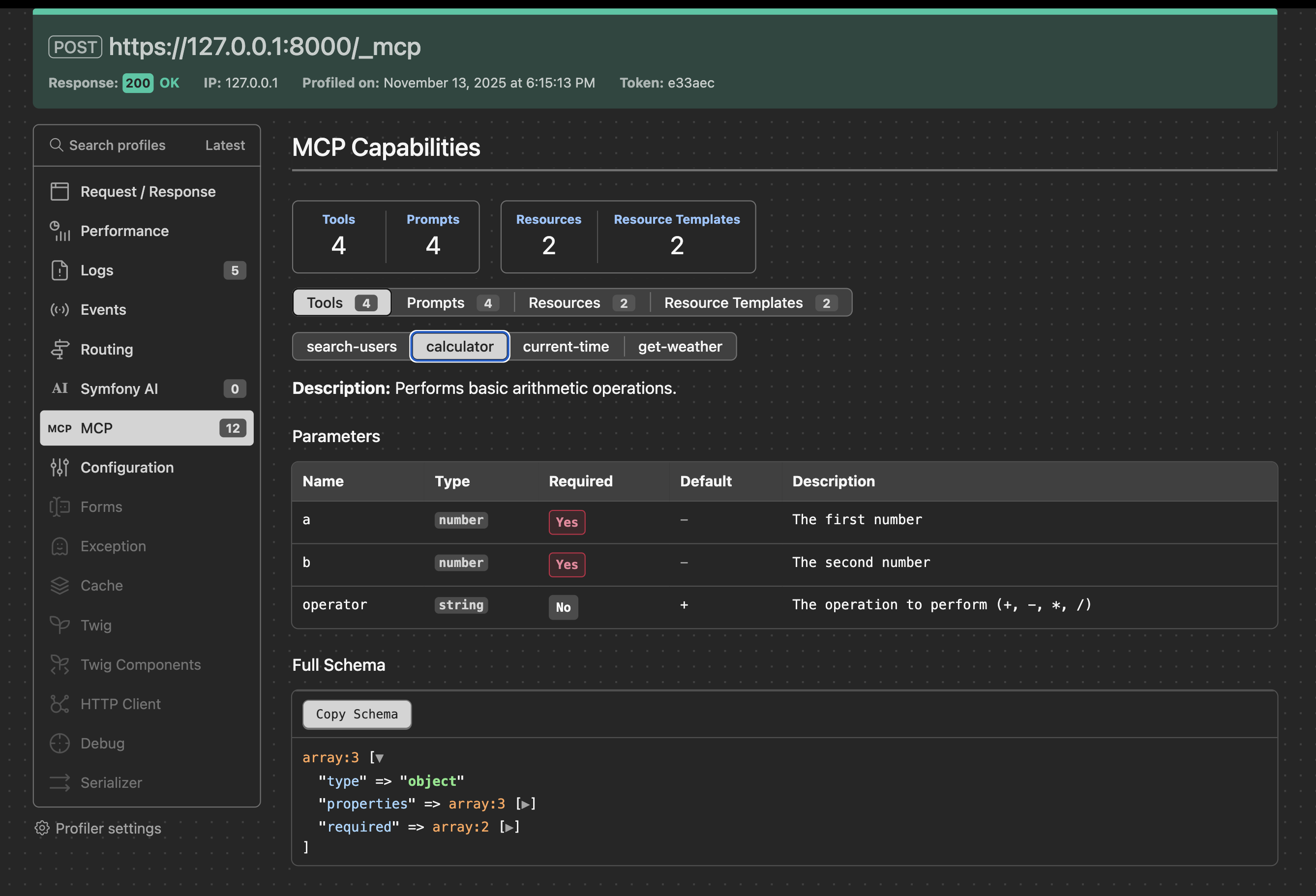Switch to the Resource Templates tab
Image resolution: width=1316 pixels, height=896 pixels.
[x=734, y=302]
